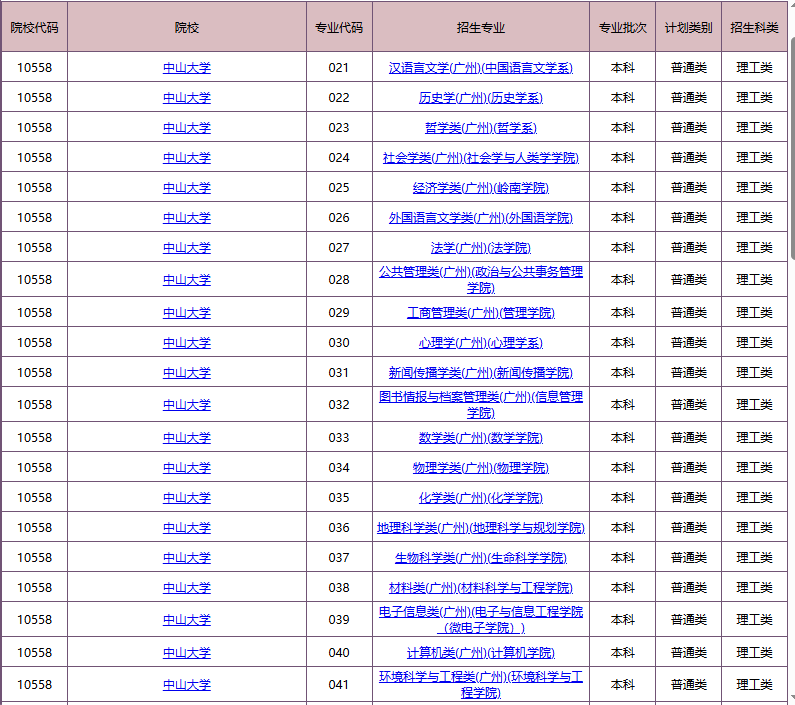The width and height of the screenshot is (795, 705).
Task: Open the 数学类(广州)(数学学院) link
Action: click(481, 438)
